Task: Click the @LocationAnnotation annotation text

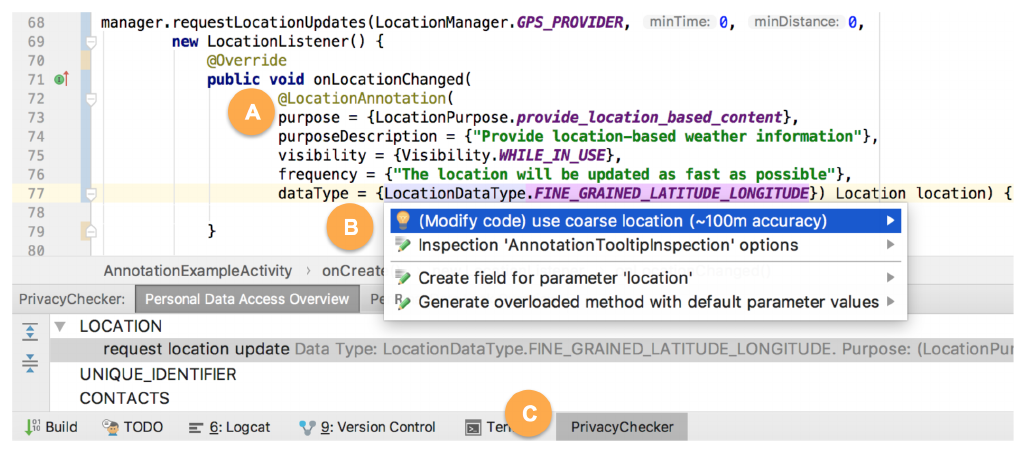Action: (361, 99)
